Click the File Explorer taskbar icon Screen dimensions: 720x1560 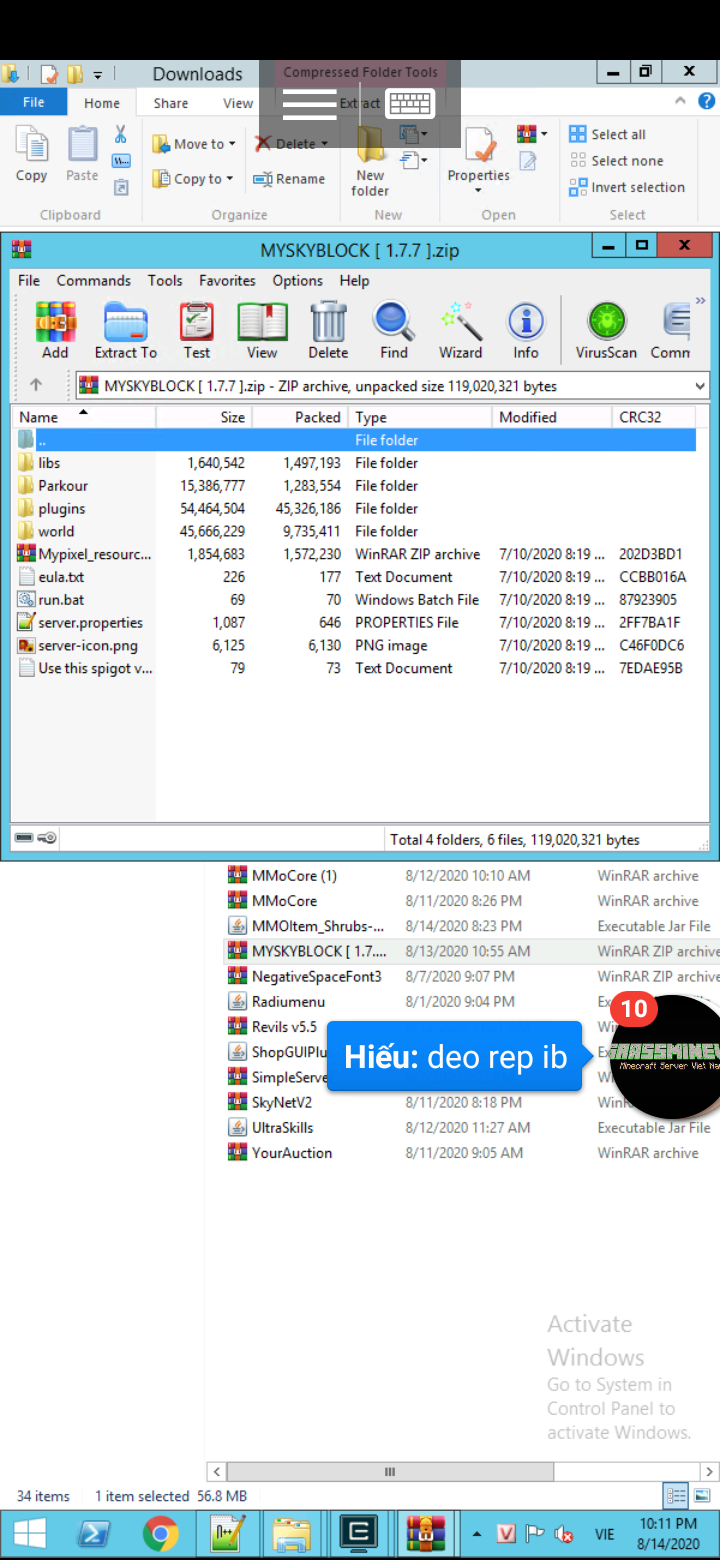point(292,1532)
